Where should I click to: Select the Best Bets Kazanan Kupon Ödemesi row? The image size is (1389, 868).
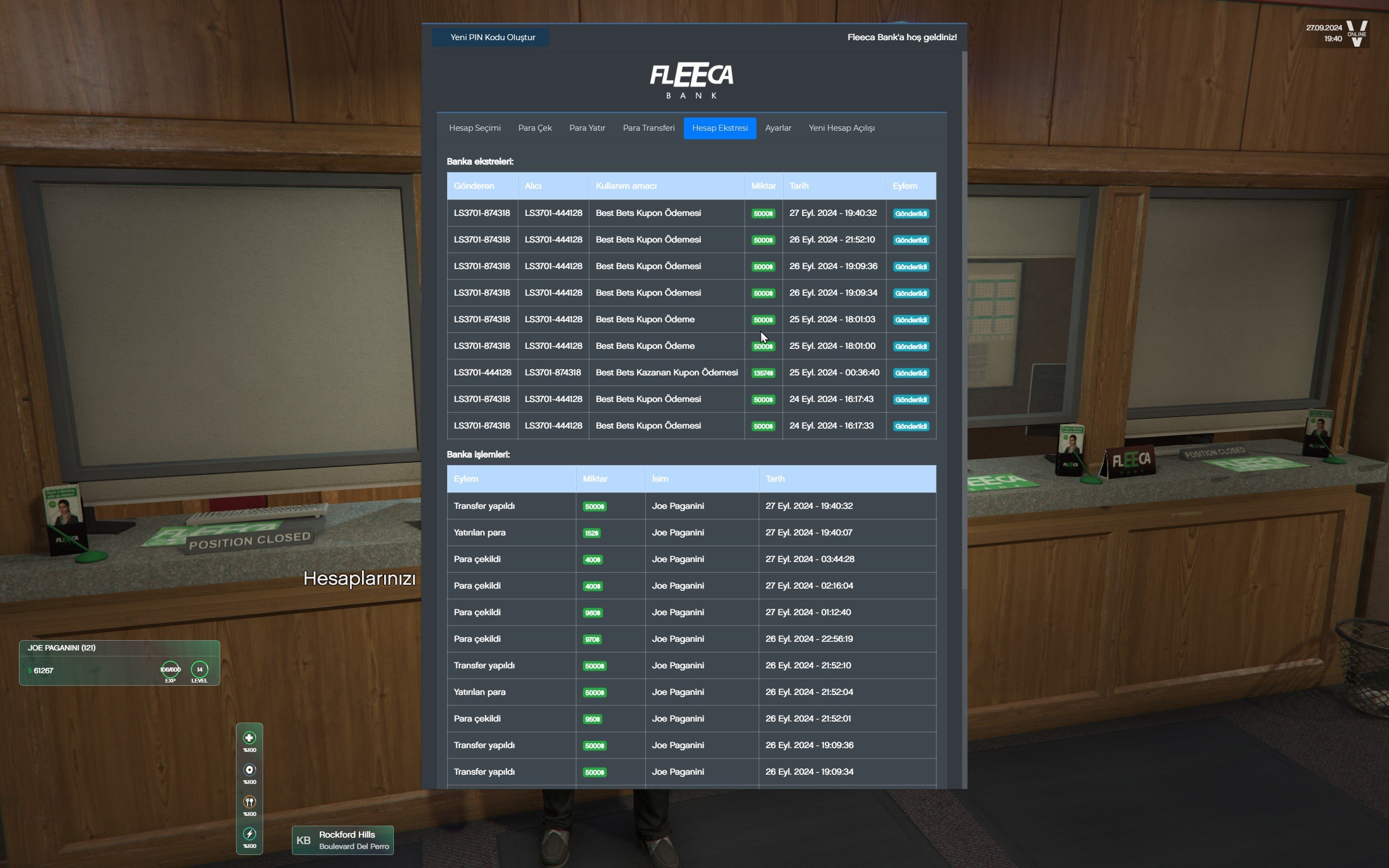666,373
